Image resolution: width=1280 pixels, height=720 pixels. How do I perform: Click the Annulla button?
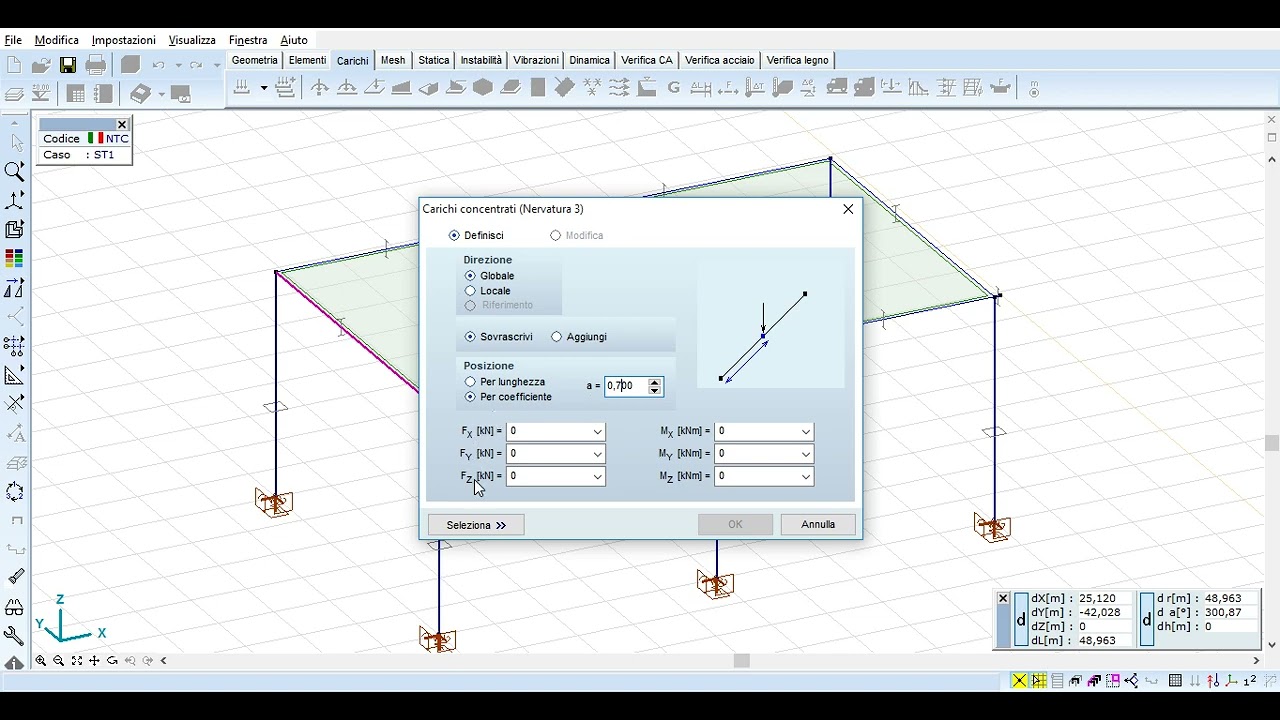click(x=818, y=524)
